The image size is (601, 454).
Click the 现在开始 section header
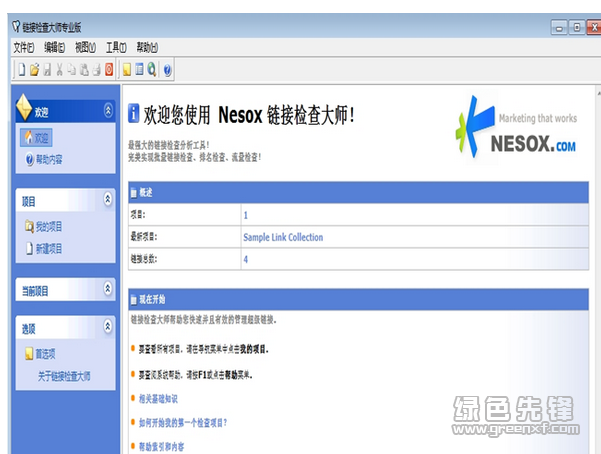click(358, 299)
